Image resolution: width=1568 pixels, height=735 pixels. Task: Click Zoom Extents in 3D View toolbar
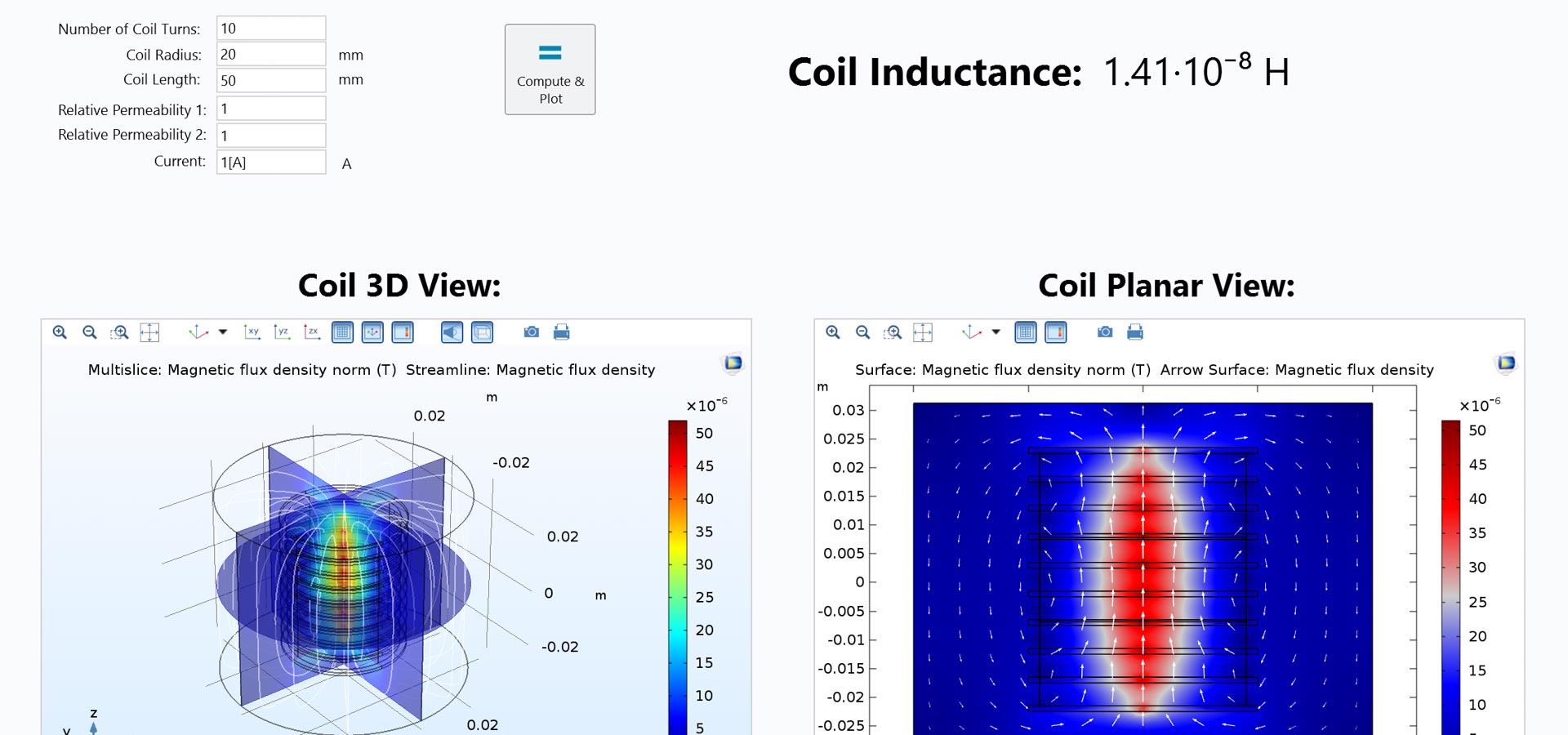149,332
